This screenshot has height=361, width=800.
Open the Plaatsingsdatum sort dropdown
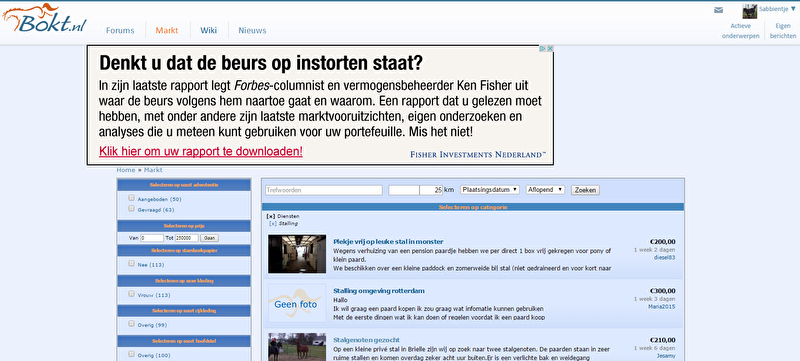tap(490, 189)
